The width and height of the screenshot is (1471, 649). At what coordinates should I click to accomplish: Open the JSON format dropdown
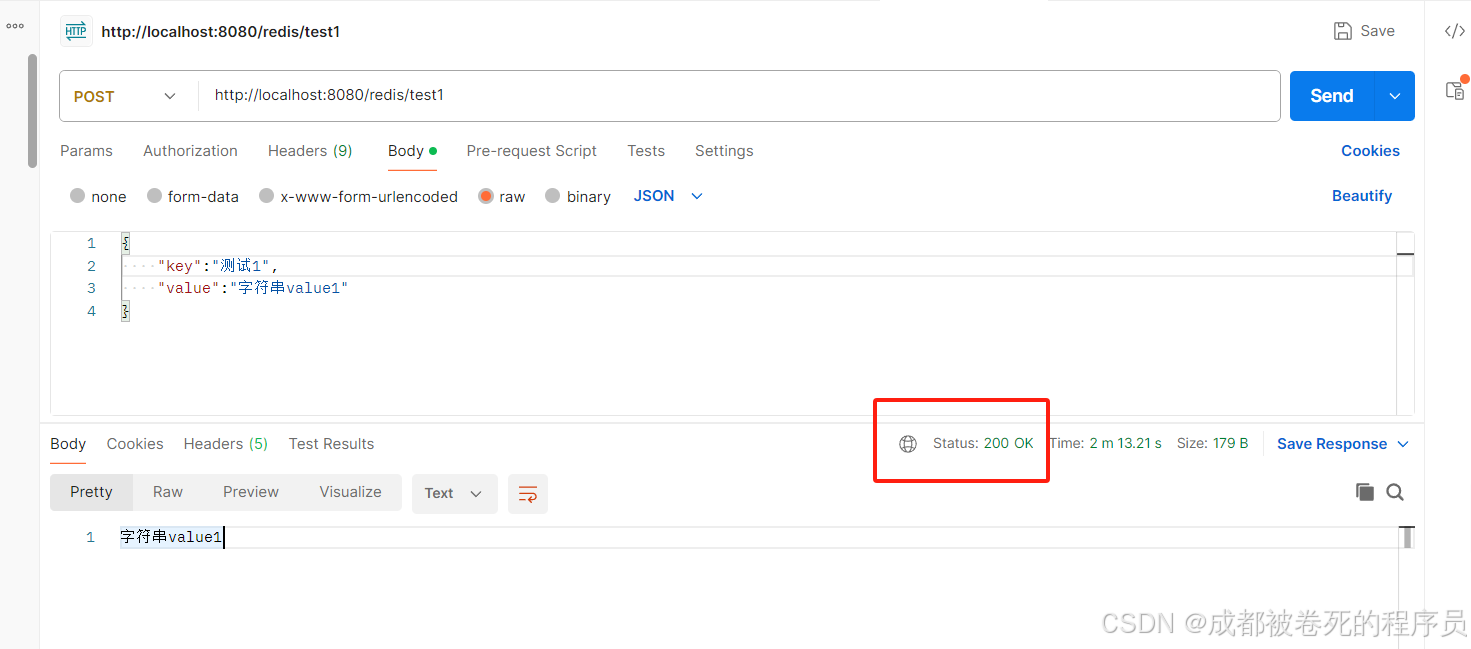click(x=668, y=196)
